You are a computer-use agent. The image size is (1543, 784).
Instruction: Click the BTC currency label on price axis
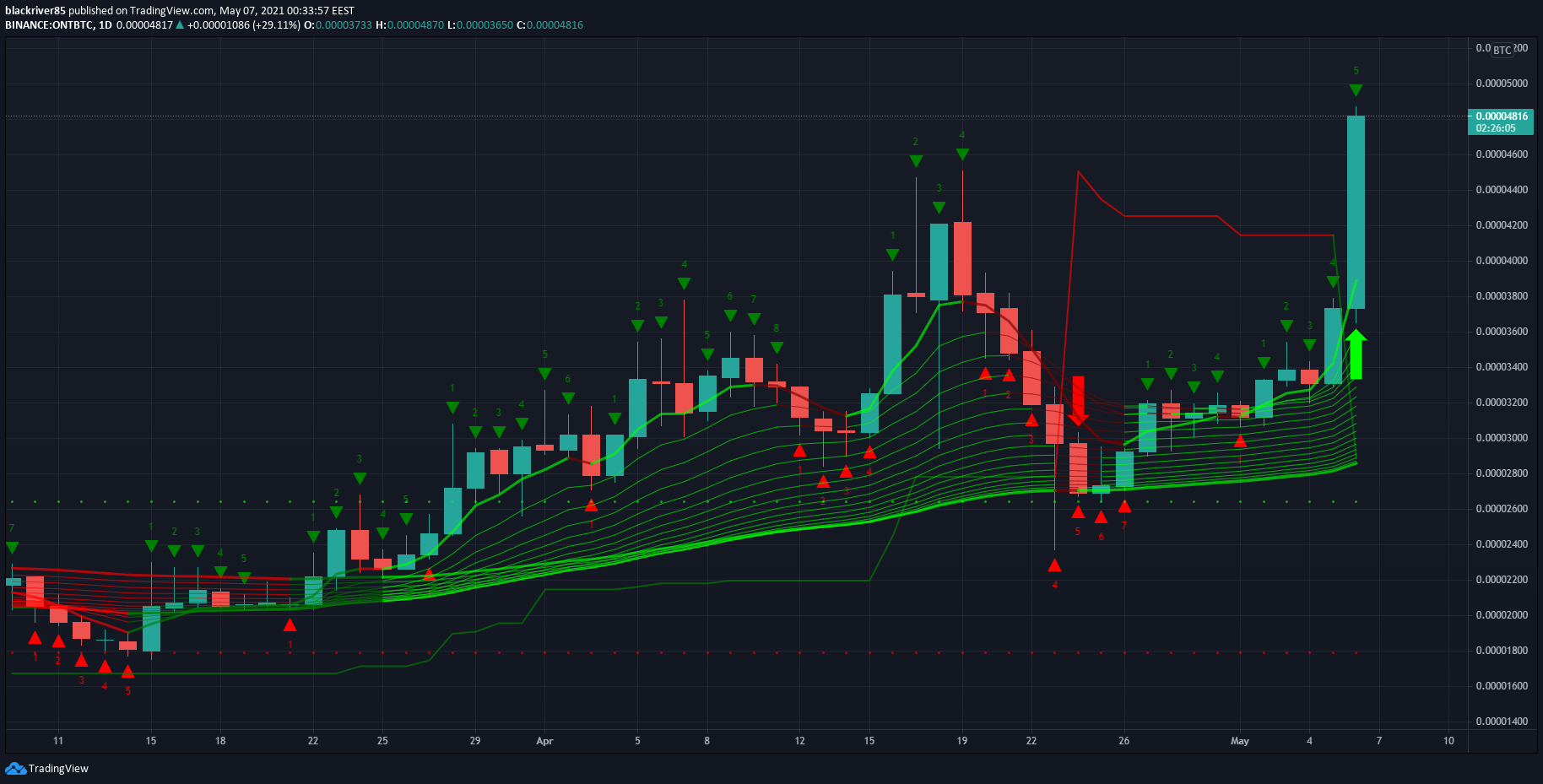(x=1502, y=50)
